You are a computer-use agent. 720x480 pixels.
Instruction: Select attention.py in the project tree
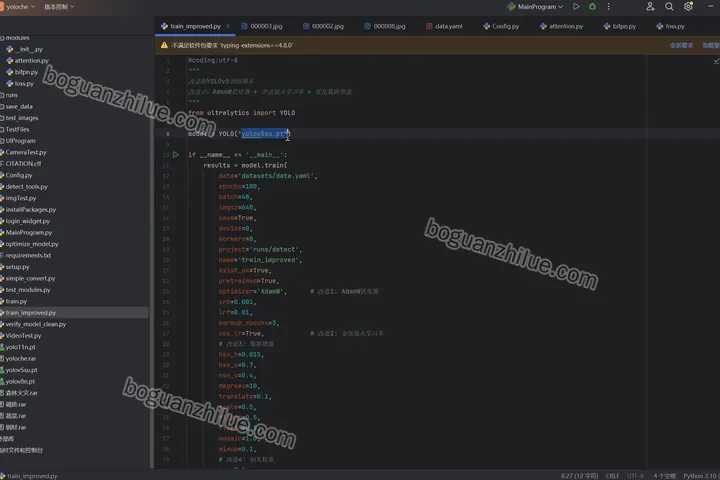28,61
